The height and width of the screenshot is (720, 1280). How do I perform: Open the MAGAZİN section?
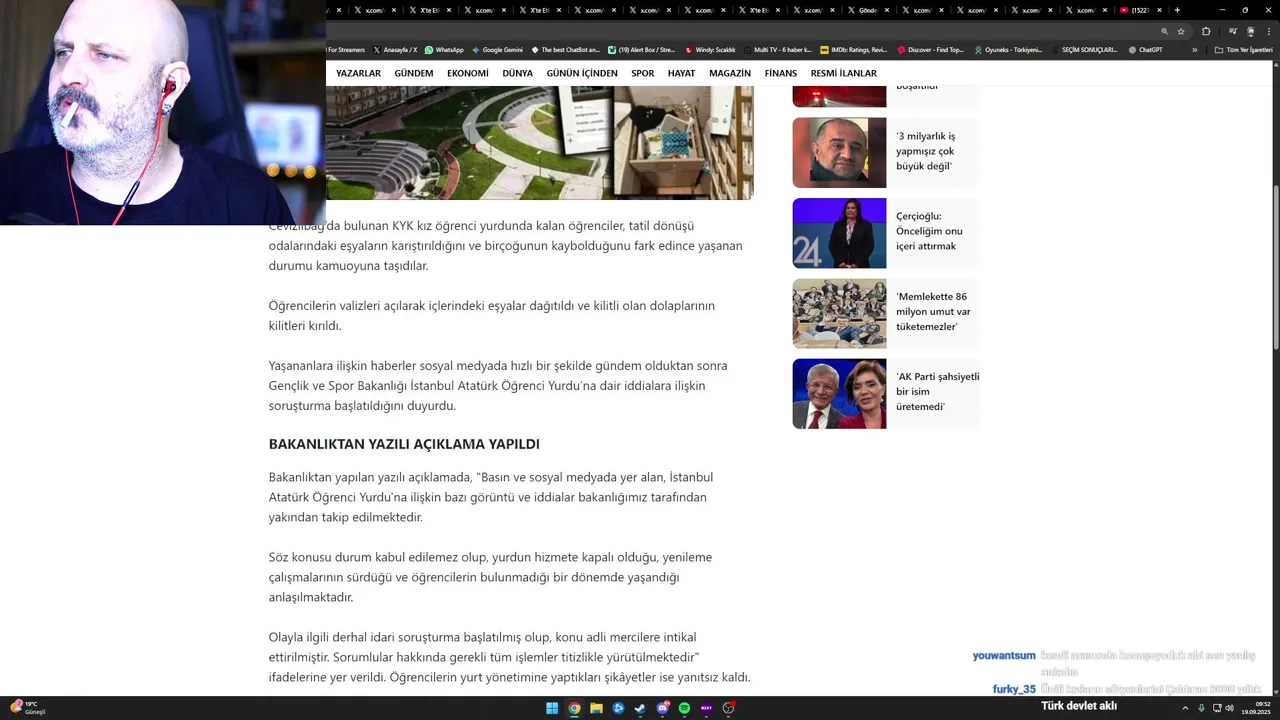[x=730, y=73]
